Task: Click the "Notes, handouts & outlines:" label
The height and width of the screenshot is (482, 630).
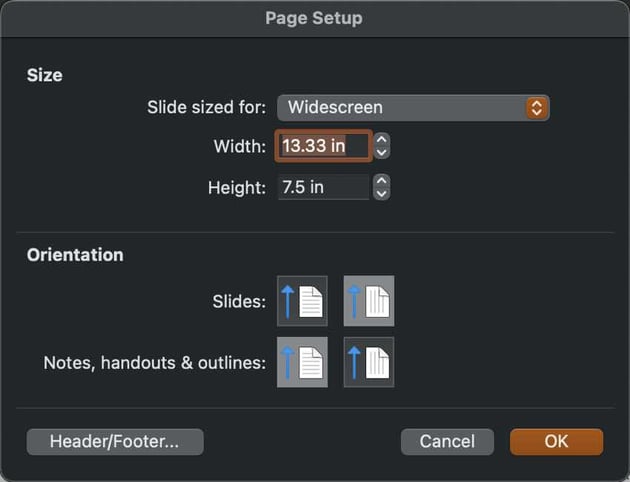Action: 155,362
